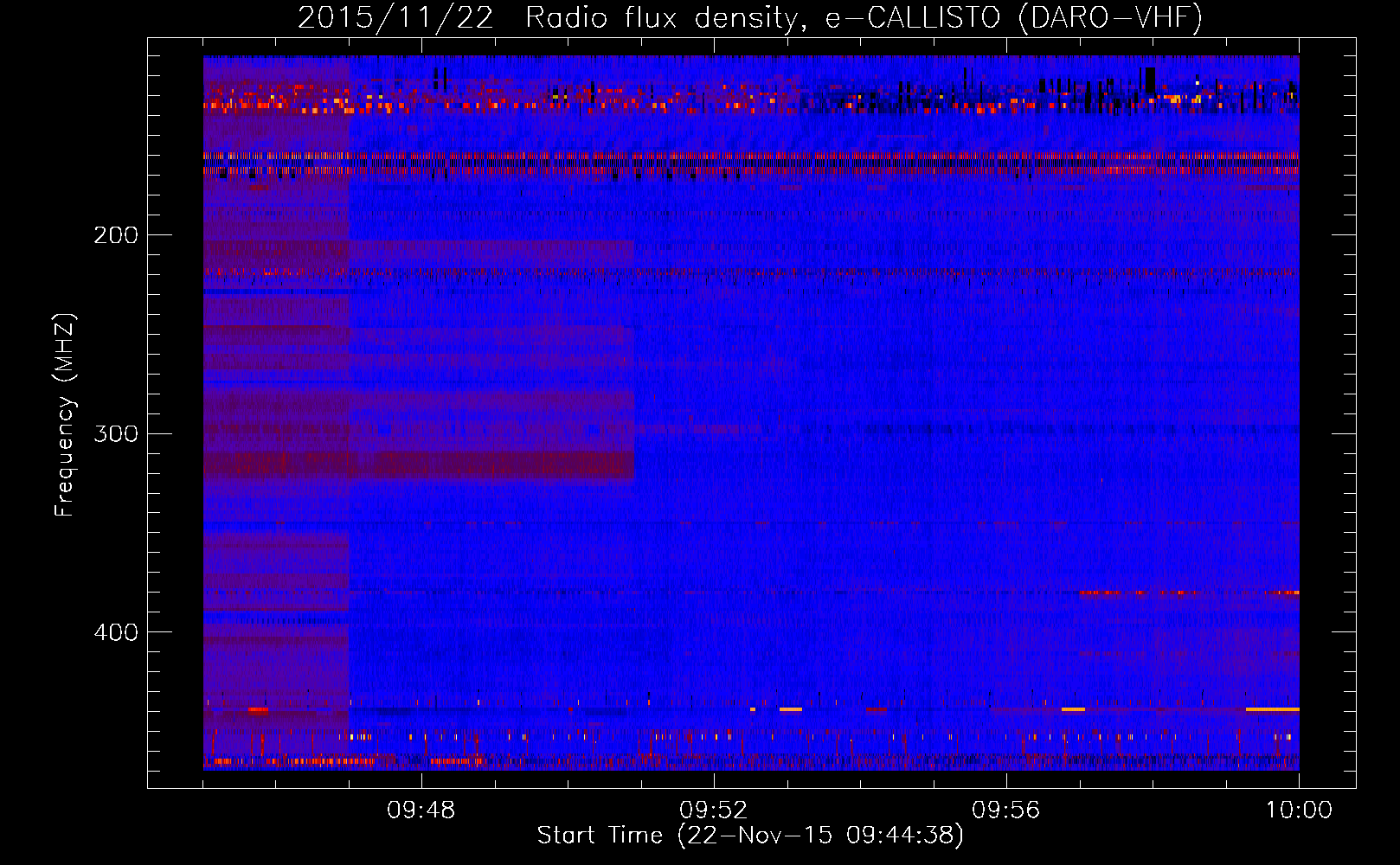Select the 'Frequency (MHZ)' axis label
This screenshot has height=865, width=1400.
[x=65, y=415]
